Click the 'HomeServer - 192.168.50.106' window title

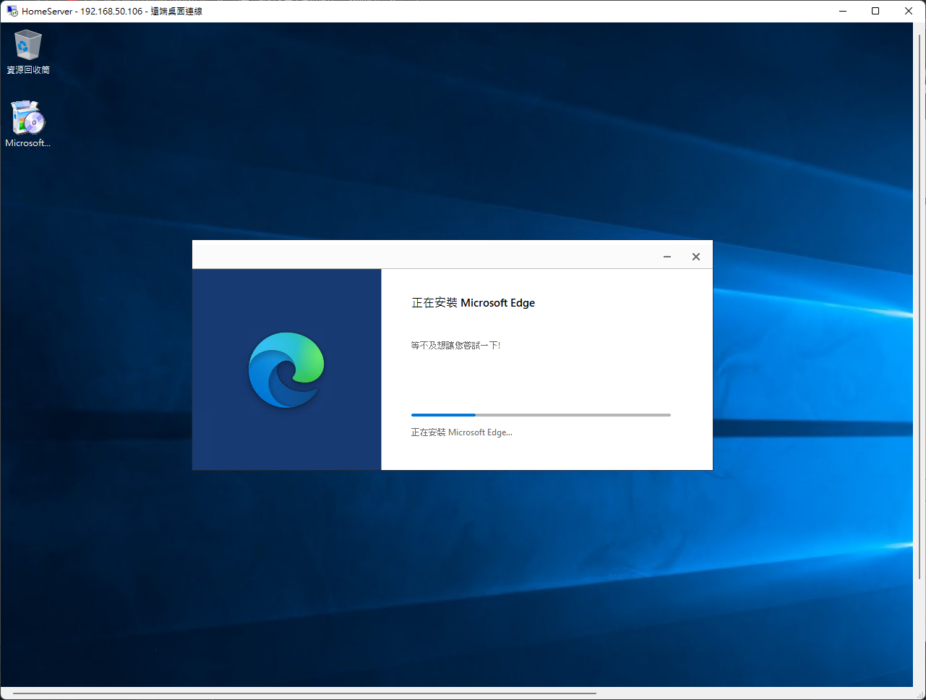coord(112,11)
